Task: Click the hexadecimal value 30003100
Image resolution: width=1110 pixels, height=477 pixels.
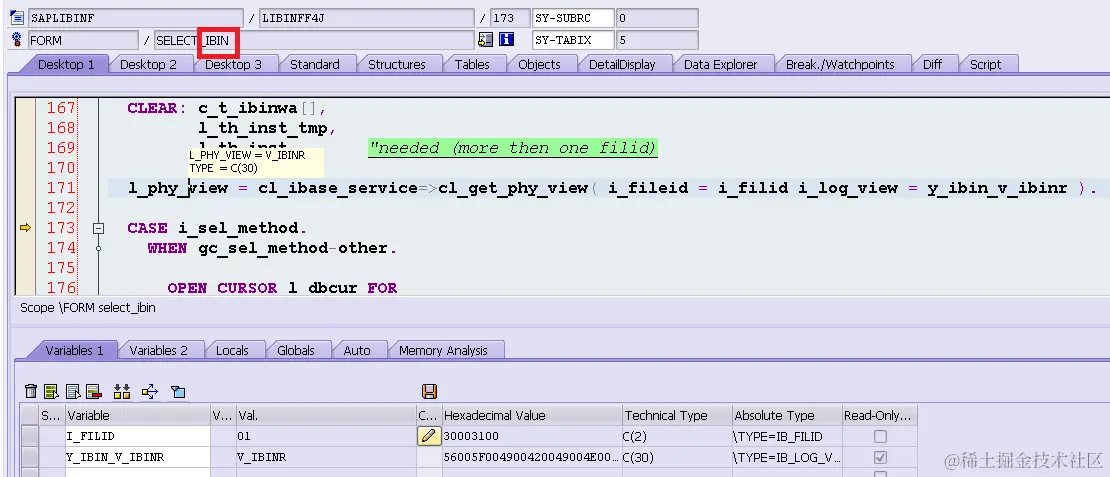Action: [532, 436]
